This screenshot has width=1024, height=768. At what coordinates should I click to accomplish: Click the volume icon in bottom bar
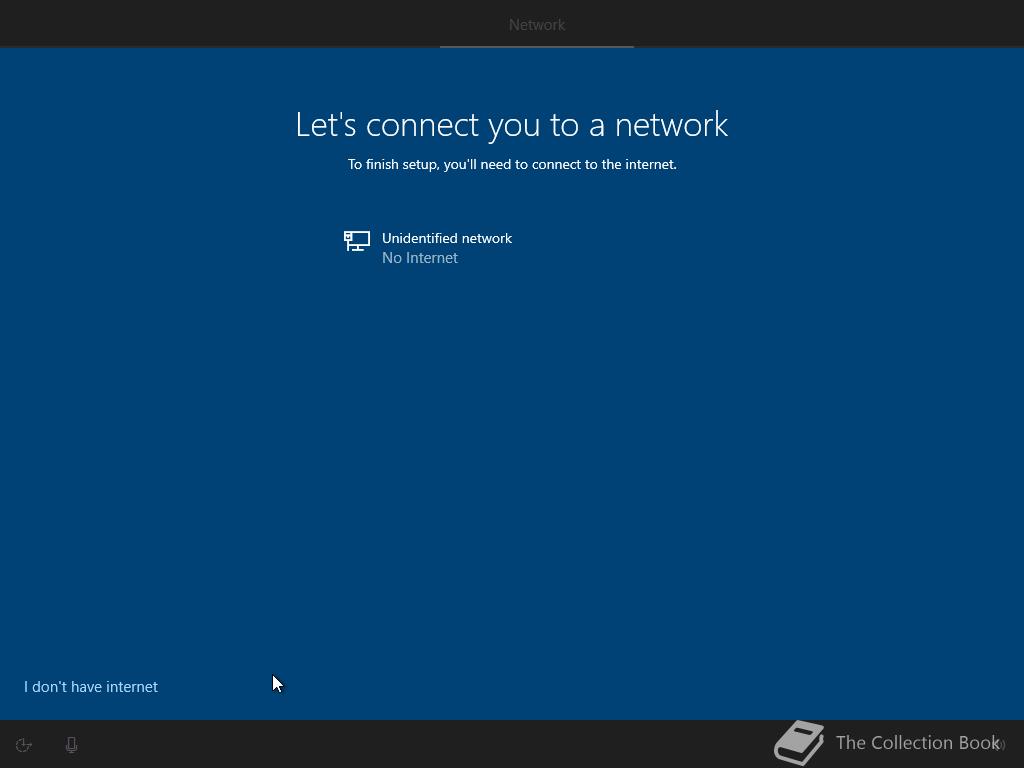[x=999, y=744]
